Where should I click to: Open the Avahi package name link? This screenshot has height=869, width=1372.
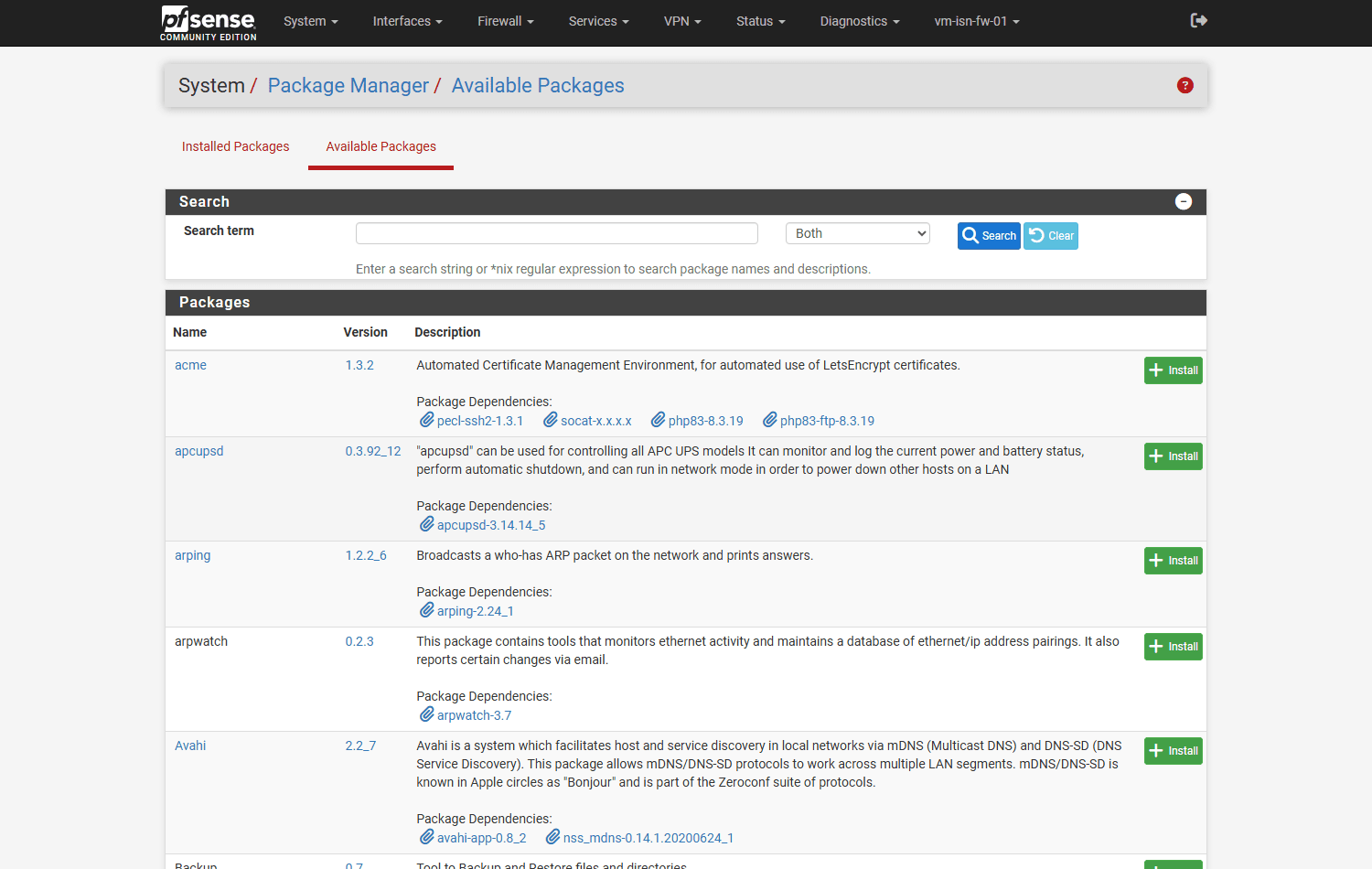[190, 746]
